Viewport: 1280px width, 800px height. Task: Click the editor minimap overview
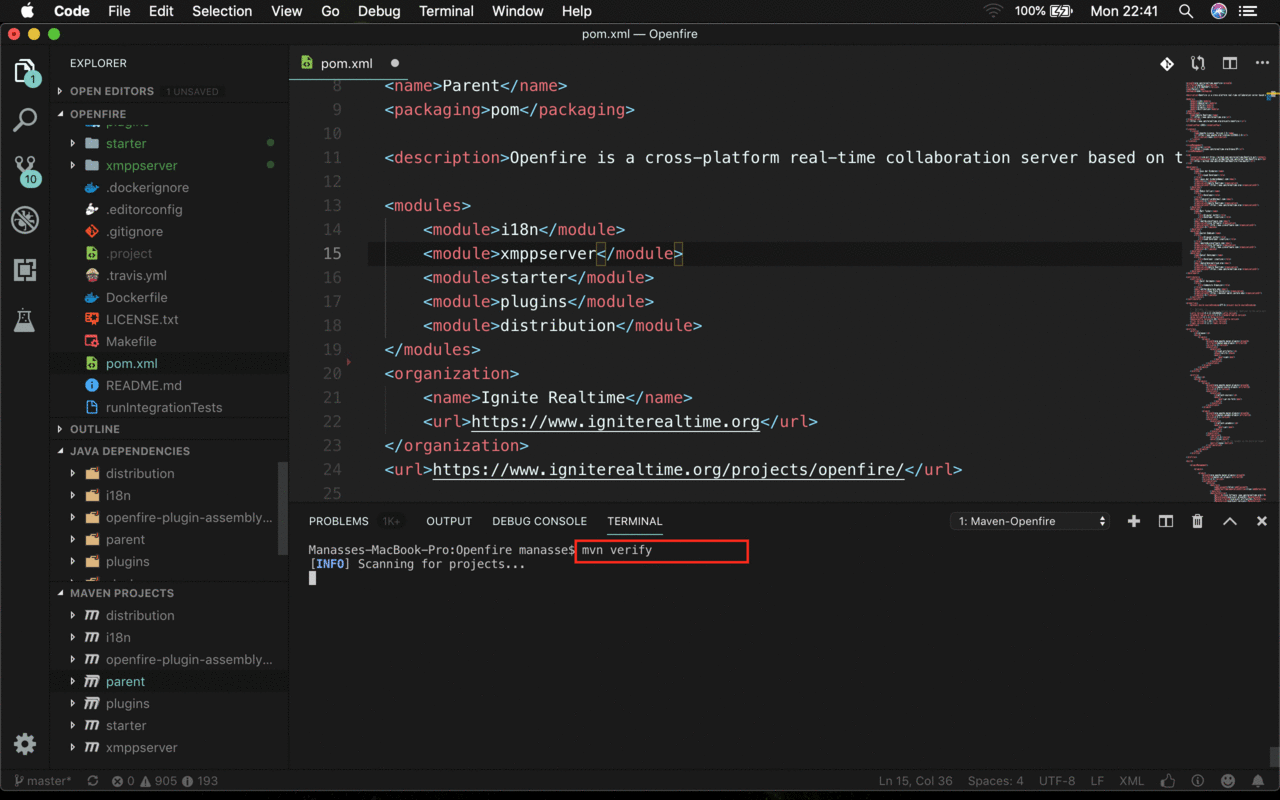click(1225, 290)
